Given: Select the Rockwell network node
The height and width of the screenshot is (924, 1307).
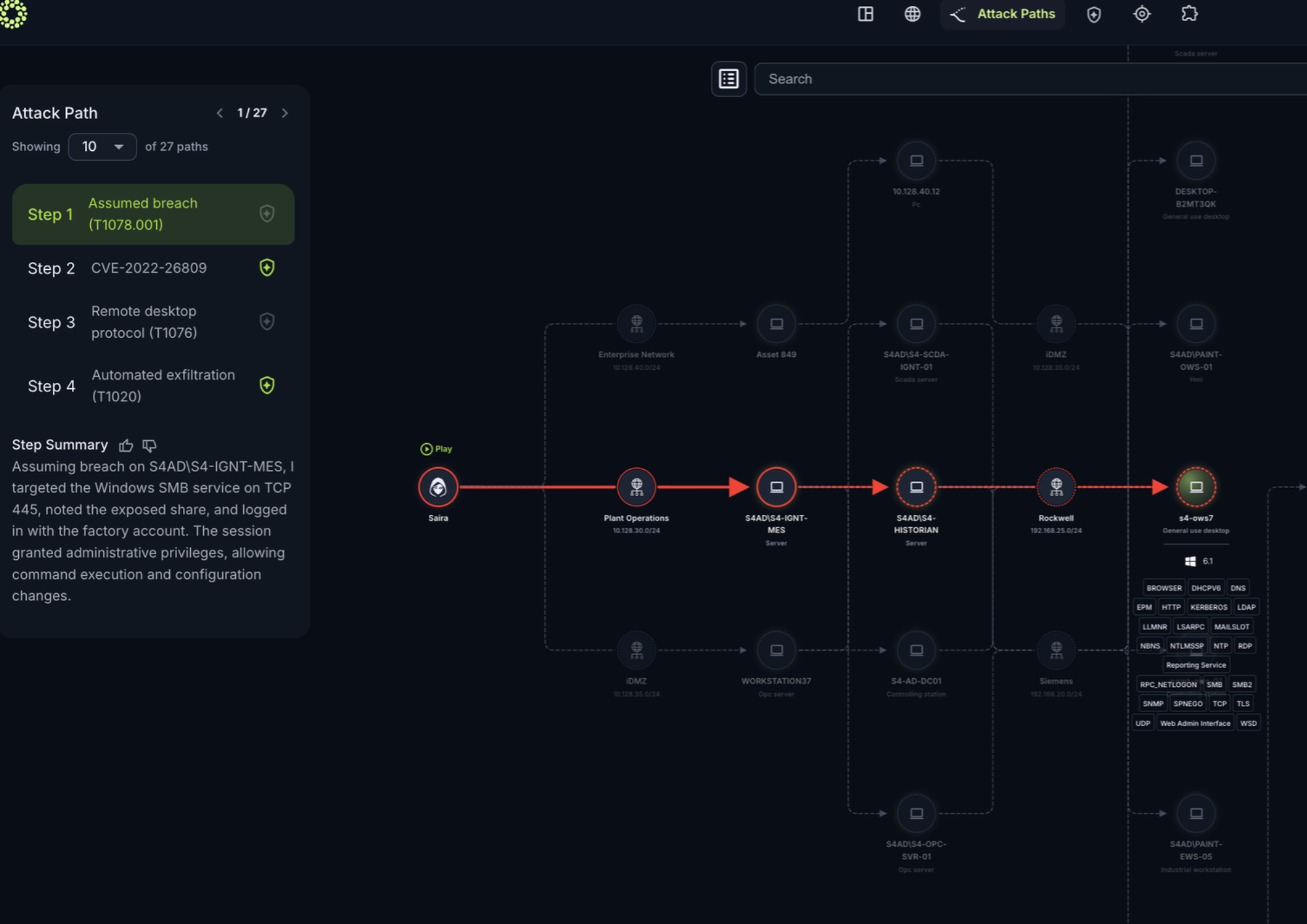Looking at the screenshot, I should (1056, 487).
